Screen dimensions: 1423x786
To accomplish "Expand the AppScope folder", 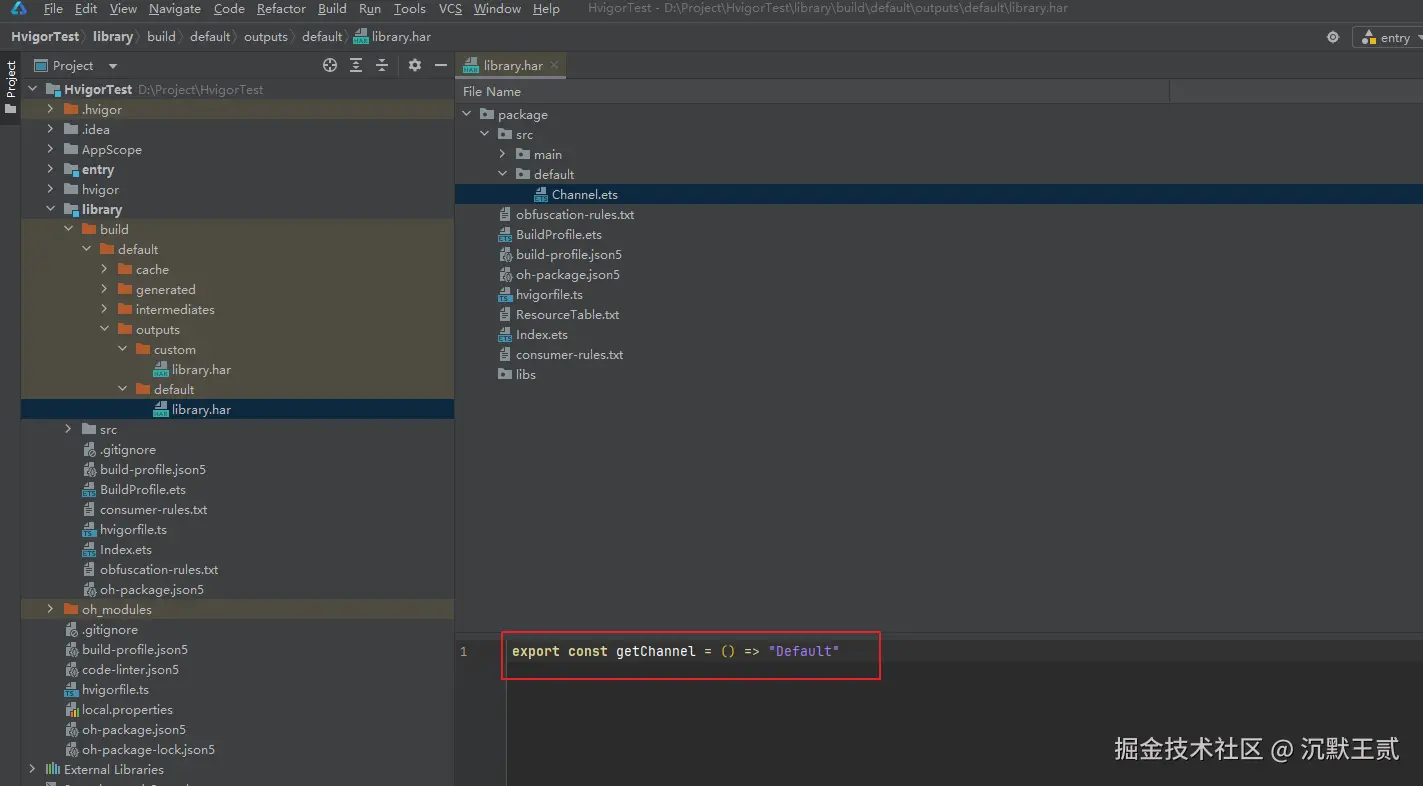I will (51, 149).
